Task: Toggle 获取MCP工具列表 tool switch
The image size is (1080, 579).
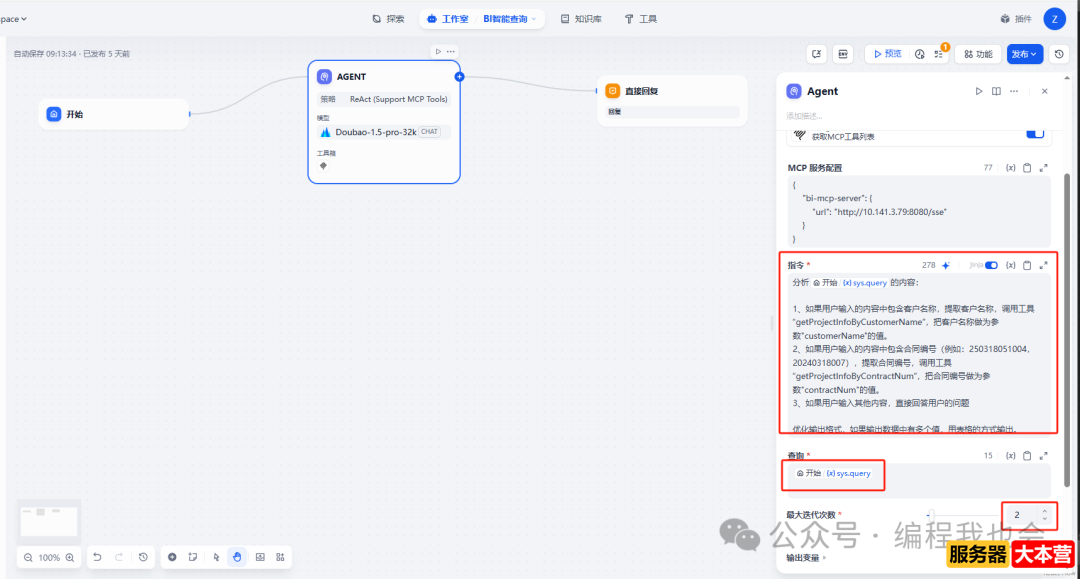Action: (x=1035, y=134)
